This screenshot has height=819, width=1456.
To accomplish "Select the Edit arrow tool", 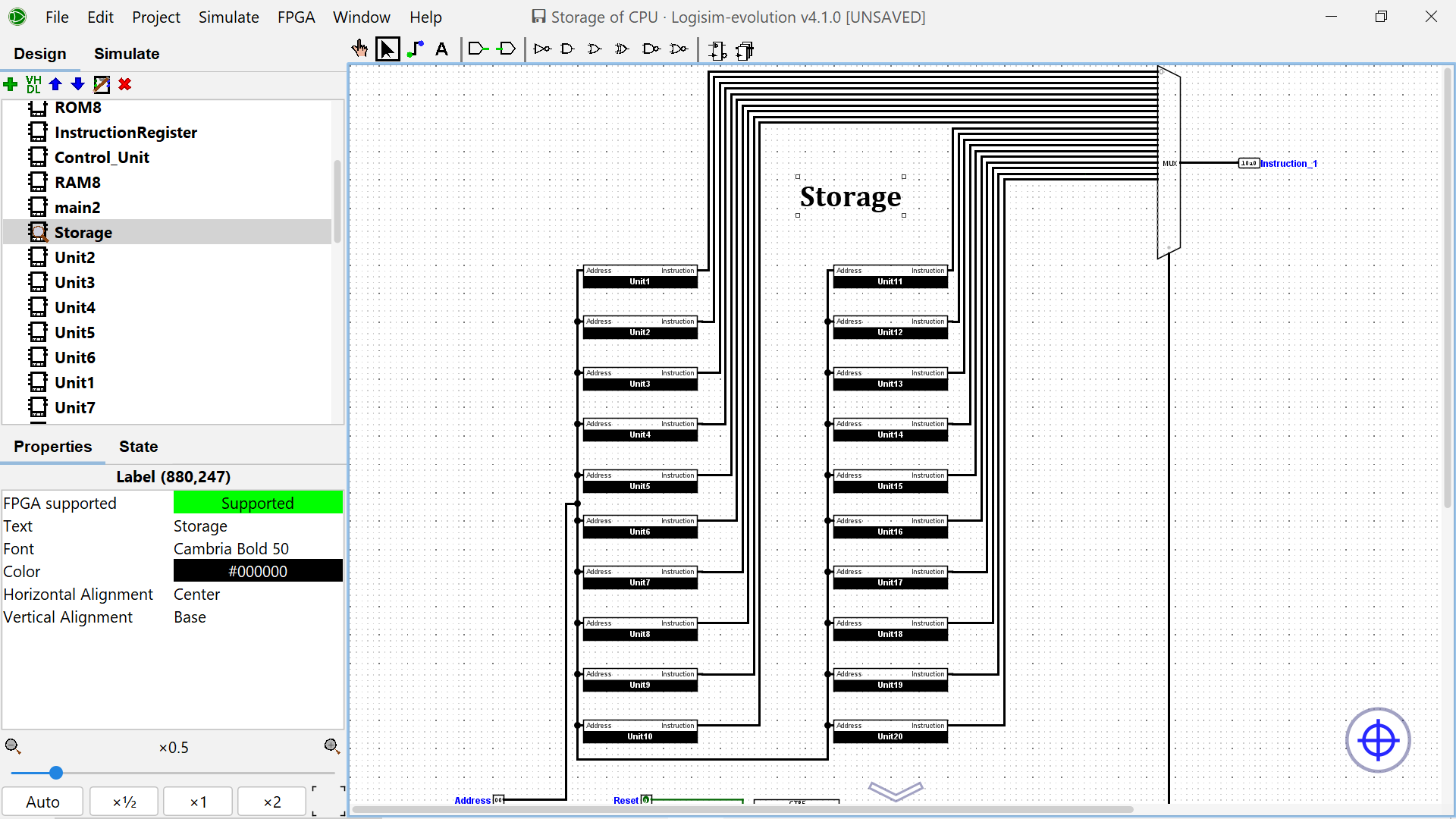I will 388,49.
